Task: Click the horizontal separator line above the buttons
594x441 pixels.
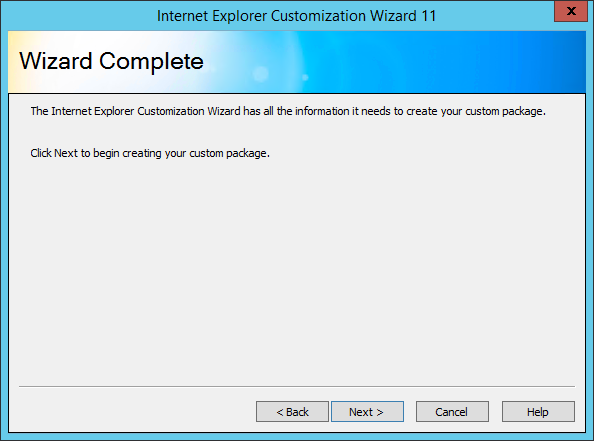Action: click(x=297, y=386)
